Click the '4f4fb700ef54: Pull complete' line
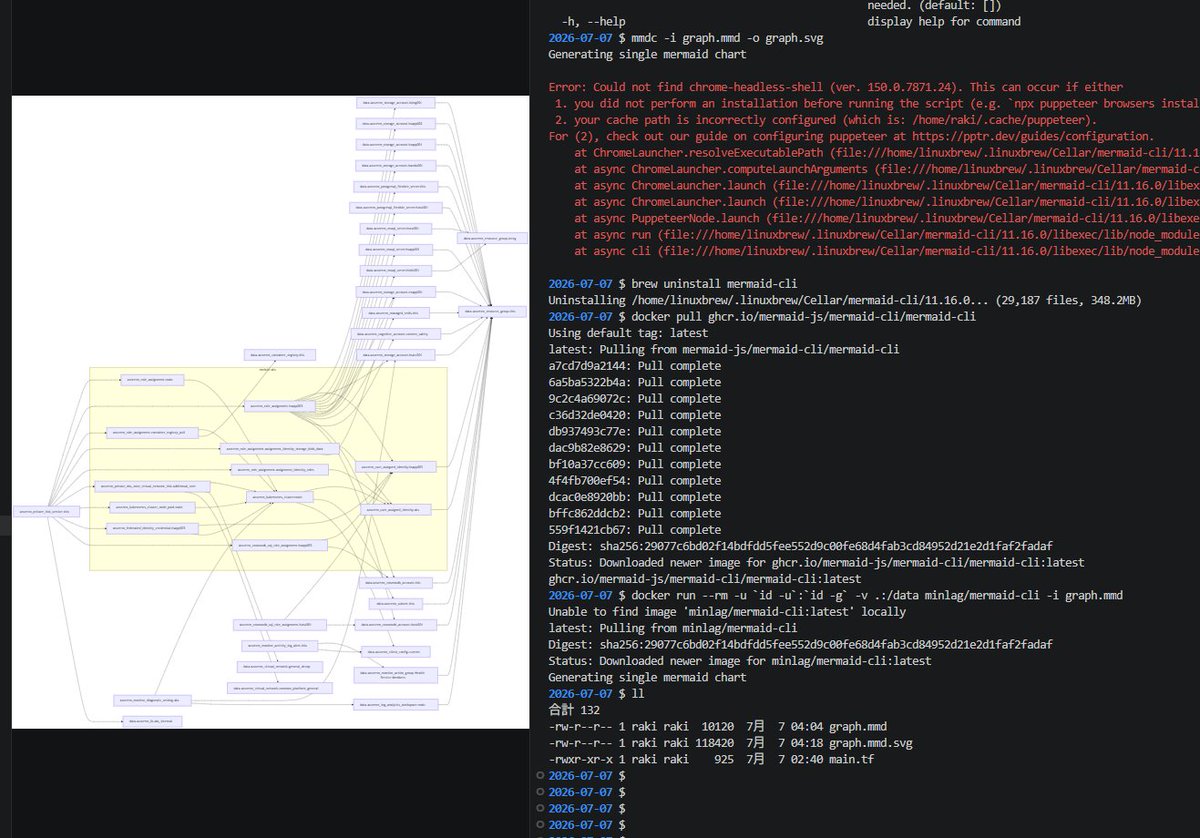This screenshot has height=838, width=1200. click(634, 480)
